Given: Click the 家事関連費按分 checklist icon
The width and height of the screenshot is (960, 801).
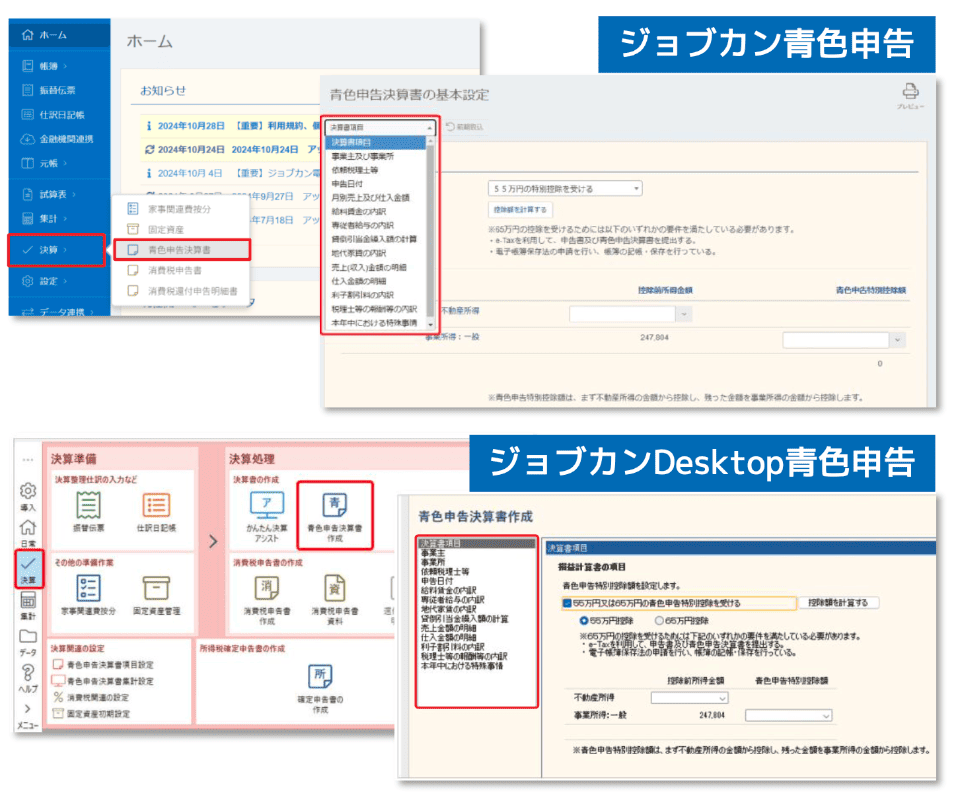Looking at the screenshot, I should click(x=89, y=588).
